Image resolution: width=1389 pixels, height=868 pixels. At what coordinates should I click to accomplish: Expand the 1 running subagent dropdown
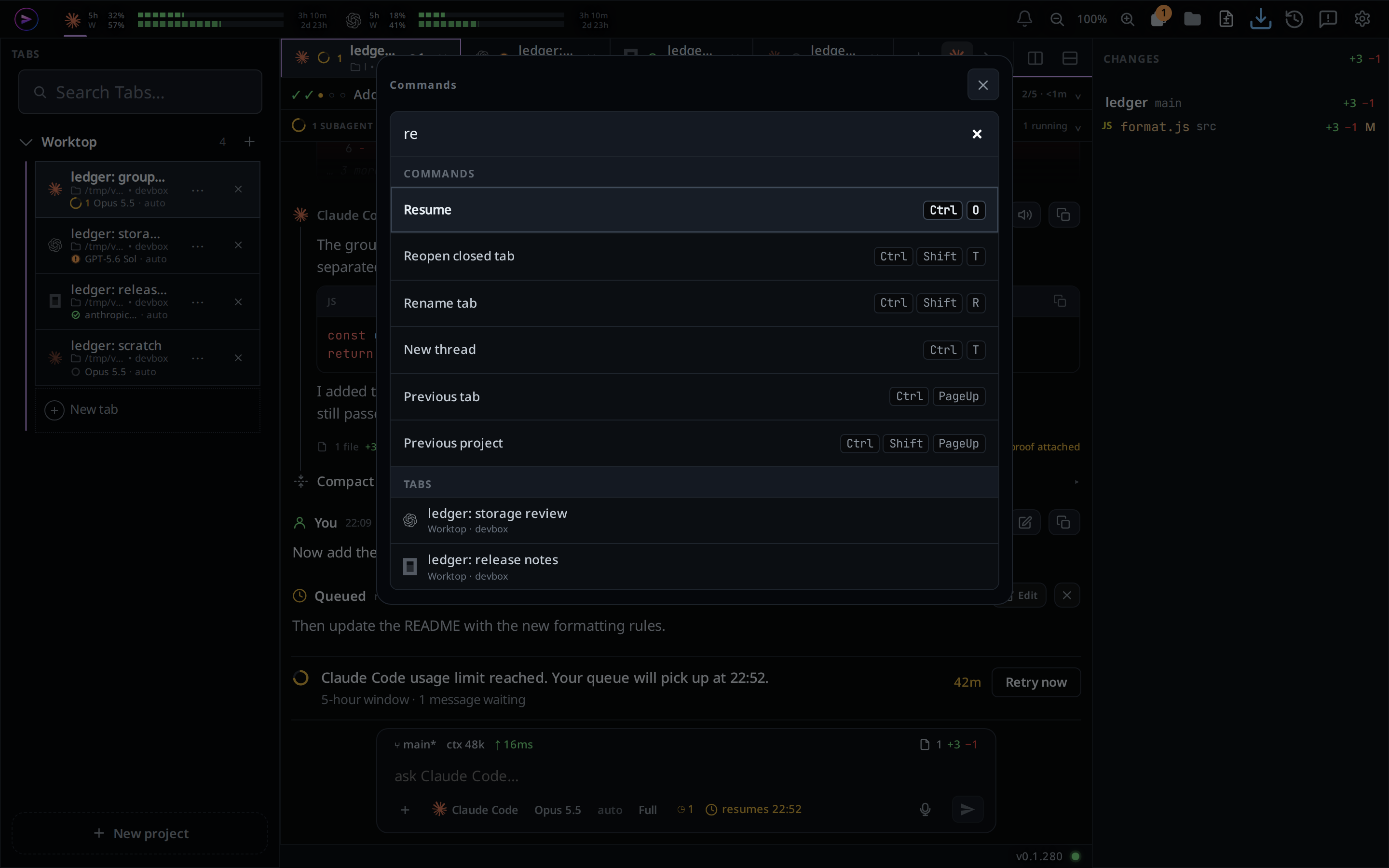1051,126
